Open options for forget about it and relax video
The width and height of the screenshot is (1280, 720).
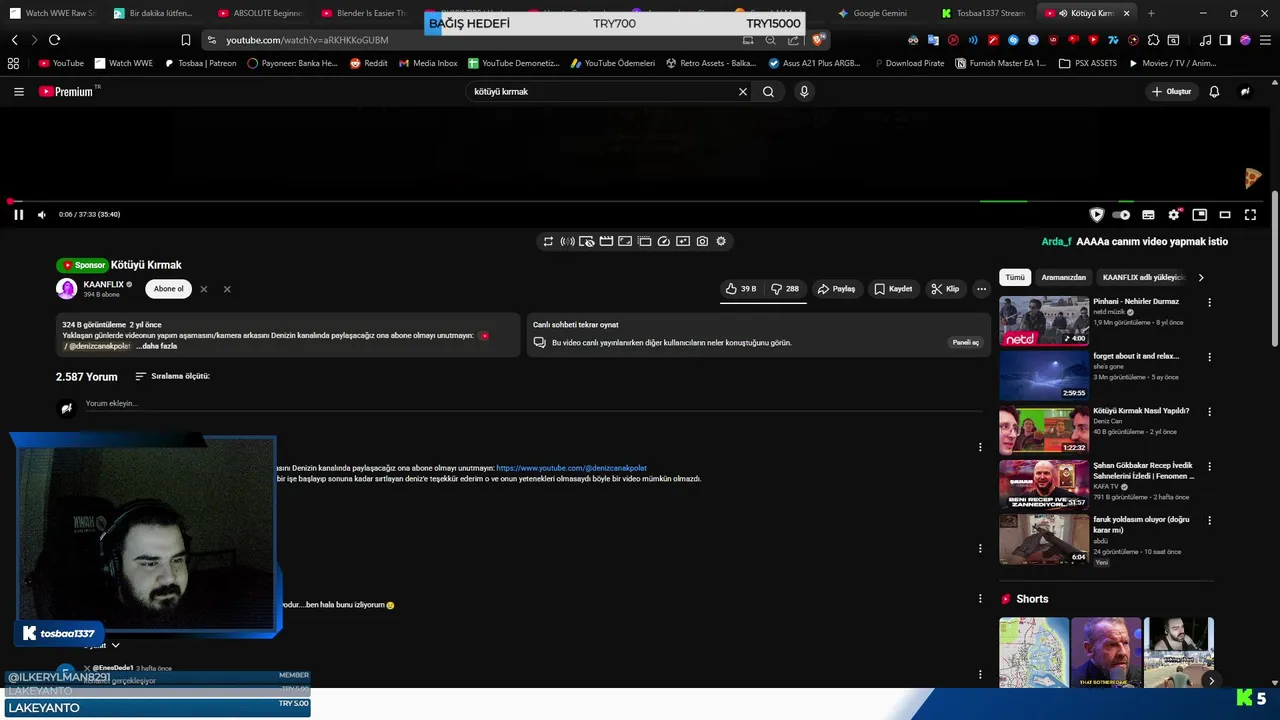tap(1210, 357)
